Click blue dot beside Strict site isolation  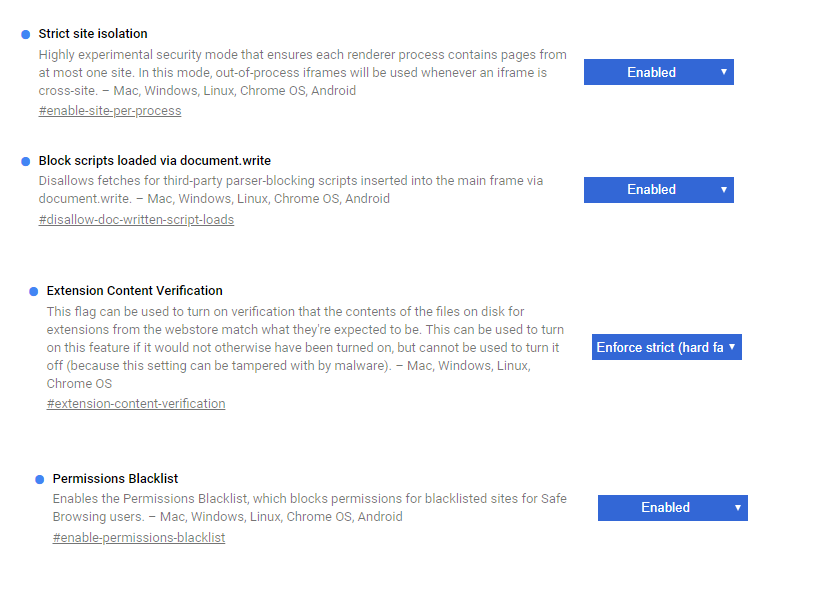[x=26, y=35]
